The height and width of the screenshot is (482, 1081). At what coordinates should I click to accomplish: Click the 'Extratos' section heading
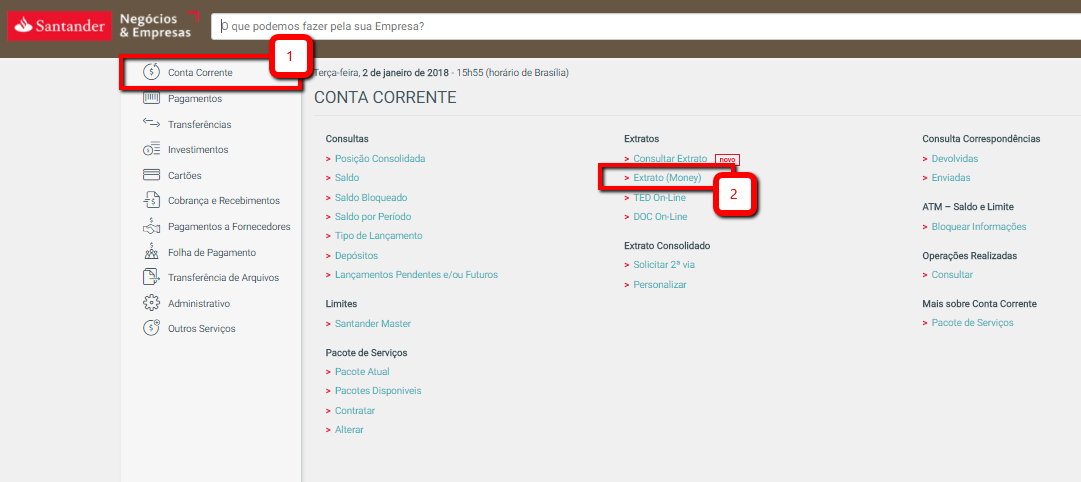click(x=642, y=139)
